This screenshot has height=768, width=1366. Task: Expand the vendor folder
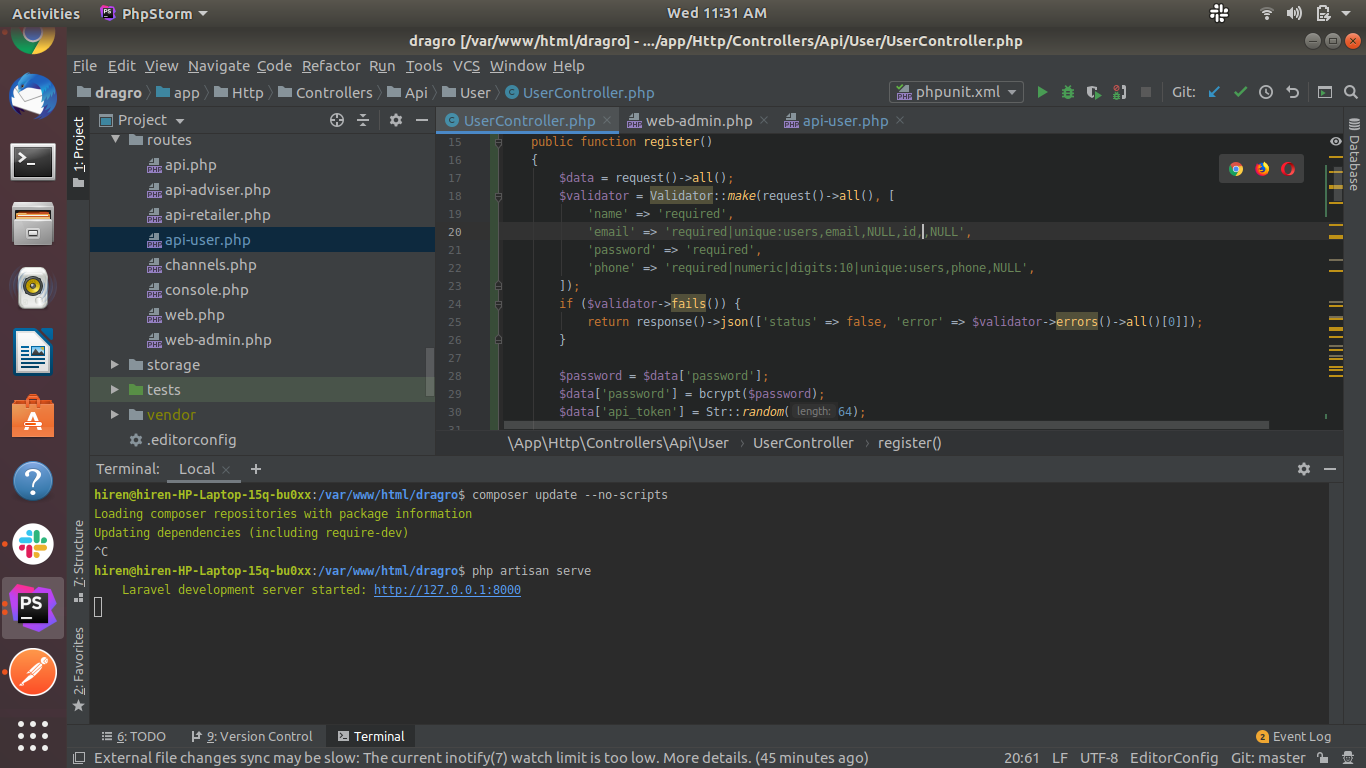tap(116, 415)
